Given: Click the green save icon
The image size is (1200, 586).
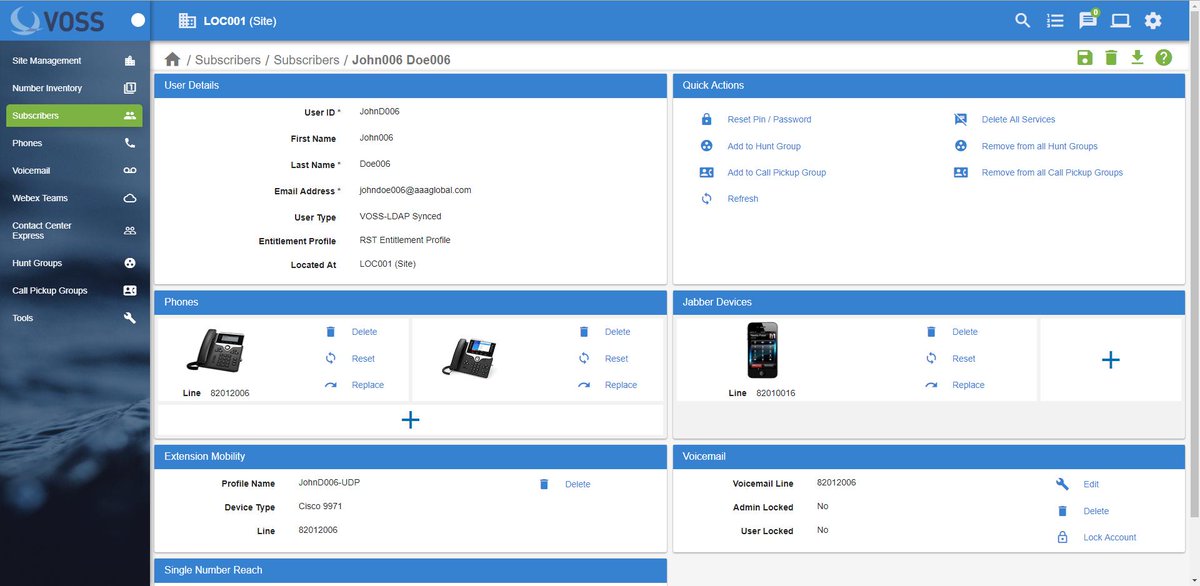Looking at the screenshot, I should 1084,58.
